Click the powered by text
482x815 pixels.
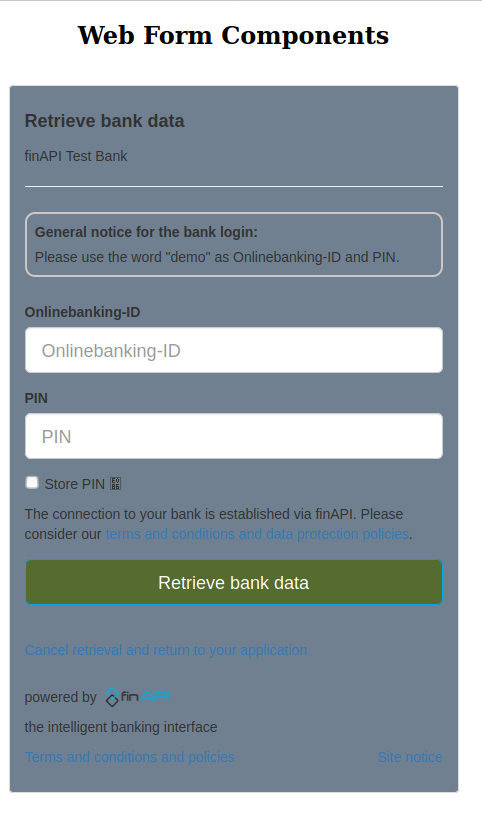(x=60, y=697)
